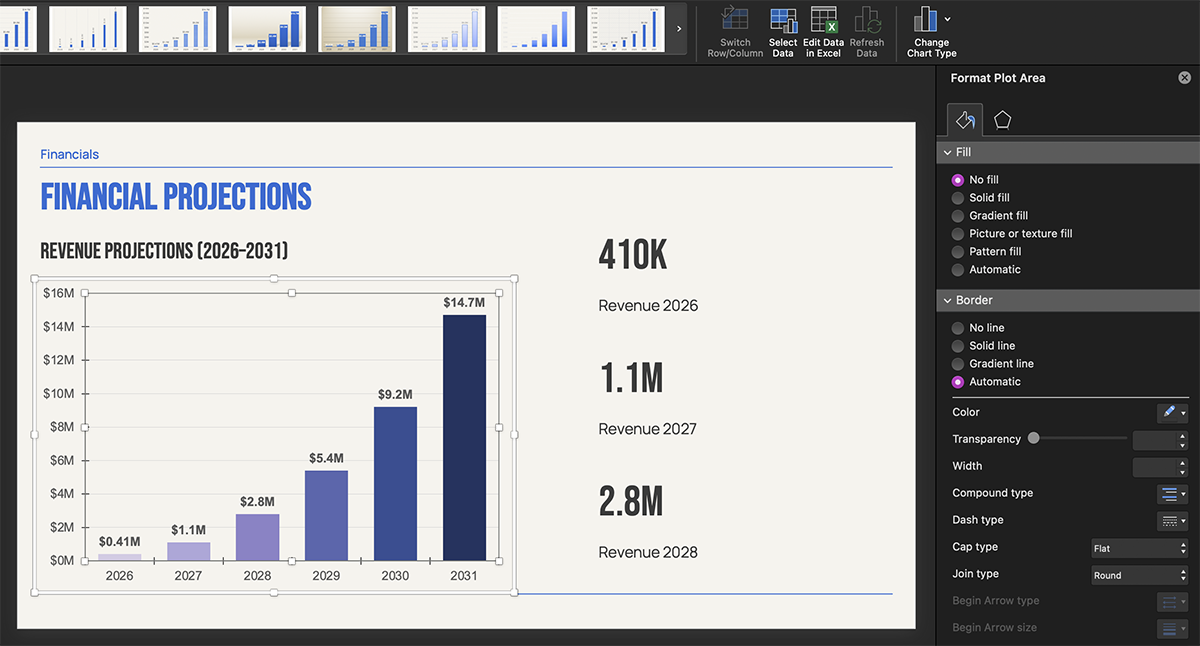Click the $14.7M data label
Screen dimensions: 1200x646
(x=464, y=302)
